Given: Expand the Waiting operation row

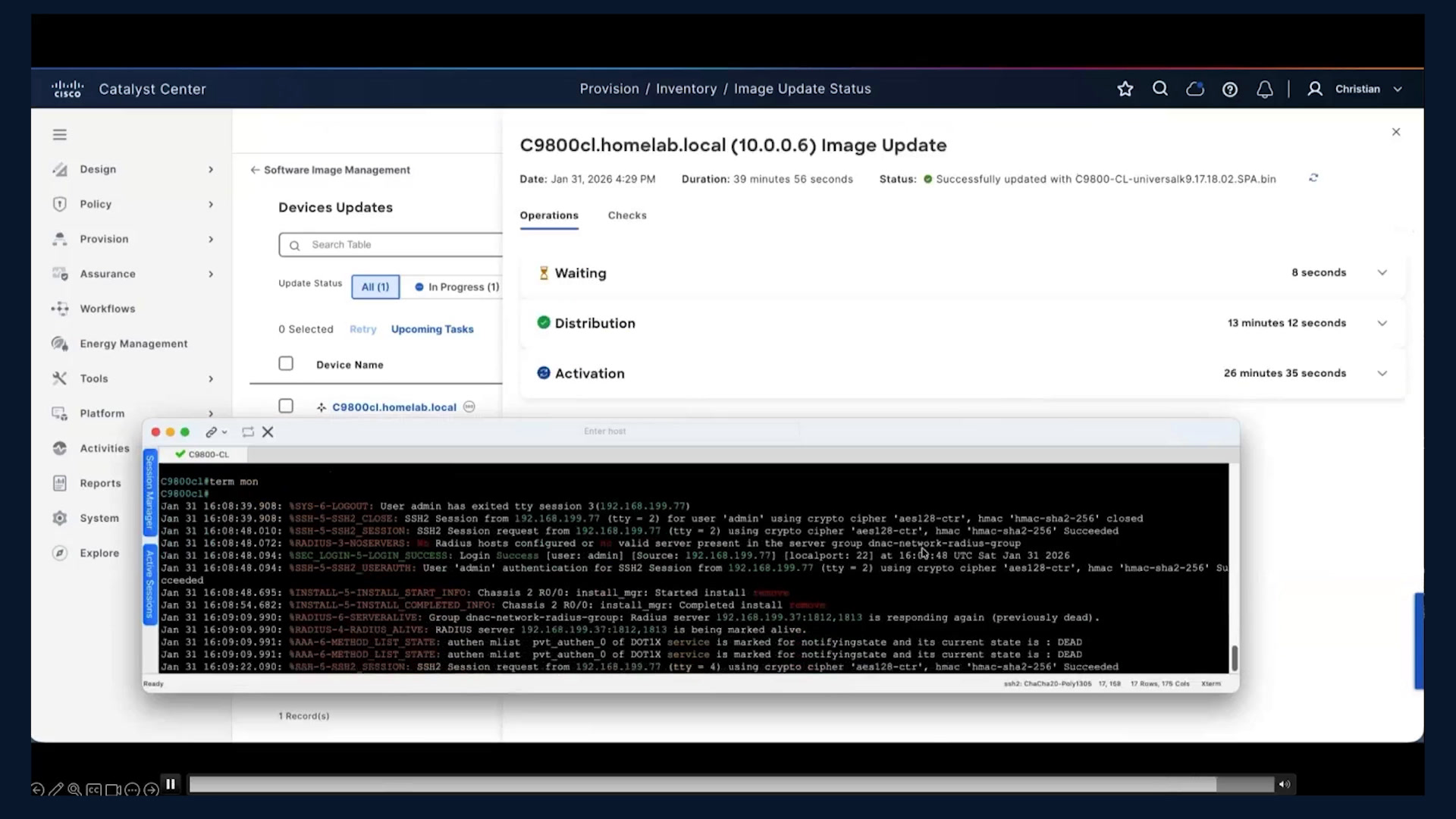Looking at the screenshot, I should click(x=1382, y=272).
